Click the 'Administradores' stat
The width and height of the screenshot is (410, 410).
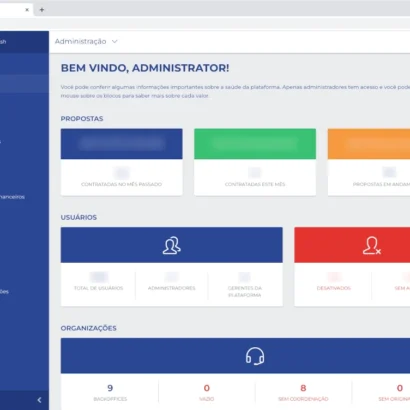(172, 282)
